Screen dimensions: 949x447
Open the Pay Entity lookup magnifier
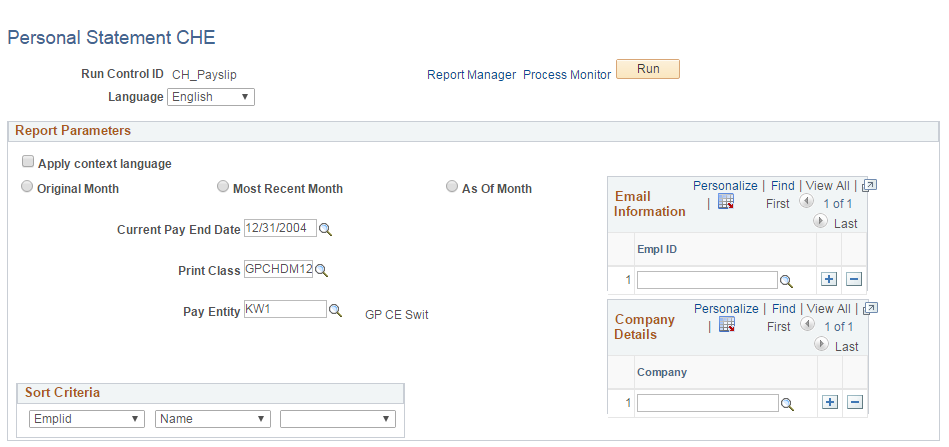(335, 310)
